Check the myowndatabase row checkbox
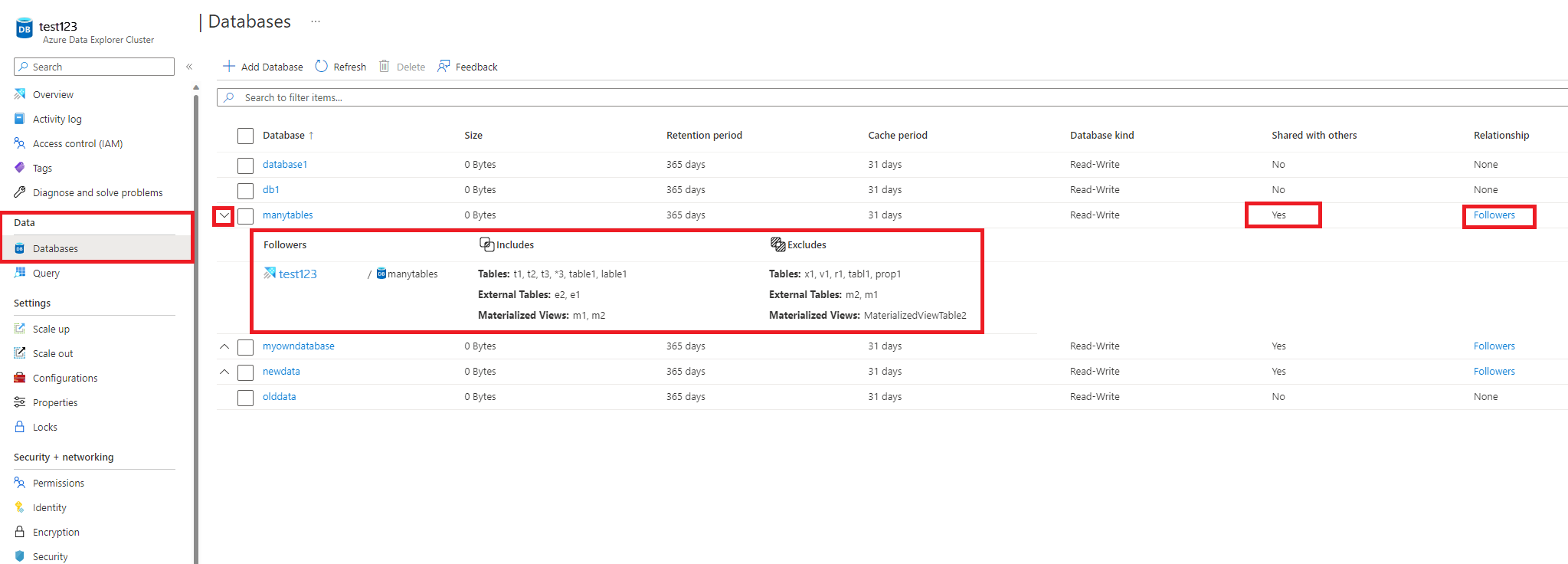The image size is (1568, 564). (x=245, y=347)
